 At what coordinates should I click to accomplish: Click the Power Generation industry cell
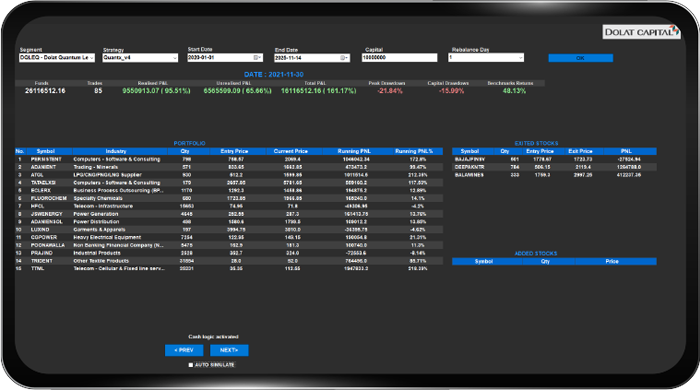click(x=96, y=214)
